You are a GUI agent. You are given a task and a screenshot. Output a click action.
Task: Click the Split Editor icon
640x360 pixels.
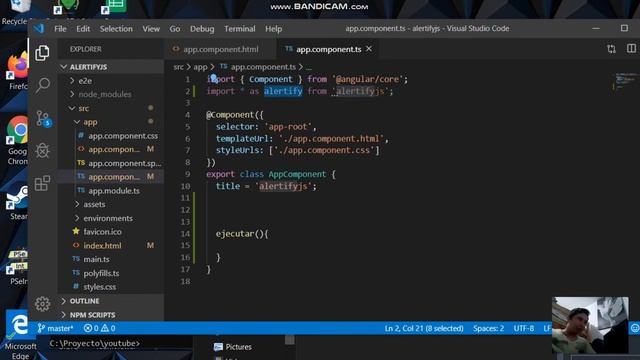pos(631,49)
